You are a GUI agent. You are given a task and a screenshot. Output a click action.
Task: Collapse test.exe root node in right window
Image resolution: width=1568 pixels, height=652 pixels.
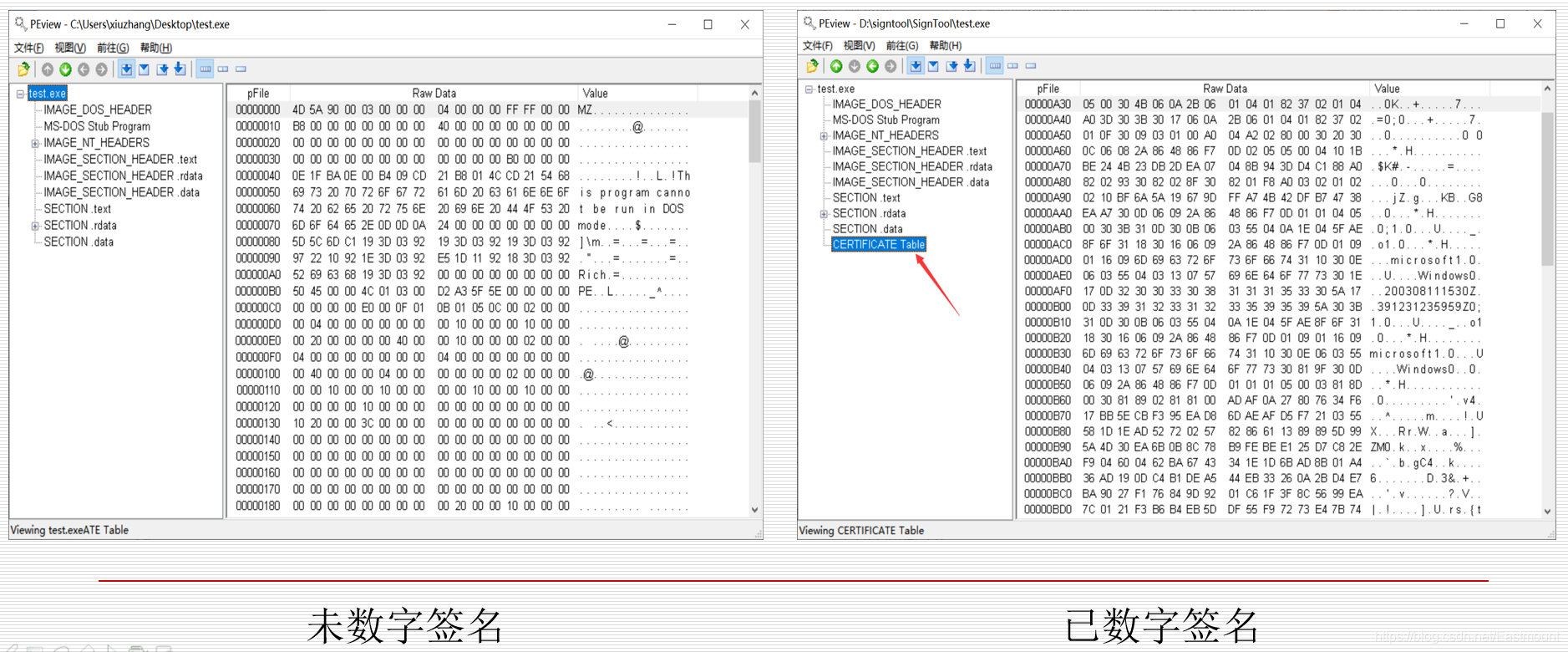click(x=809, y=89)
